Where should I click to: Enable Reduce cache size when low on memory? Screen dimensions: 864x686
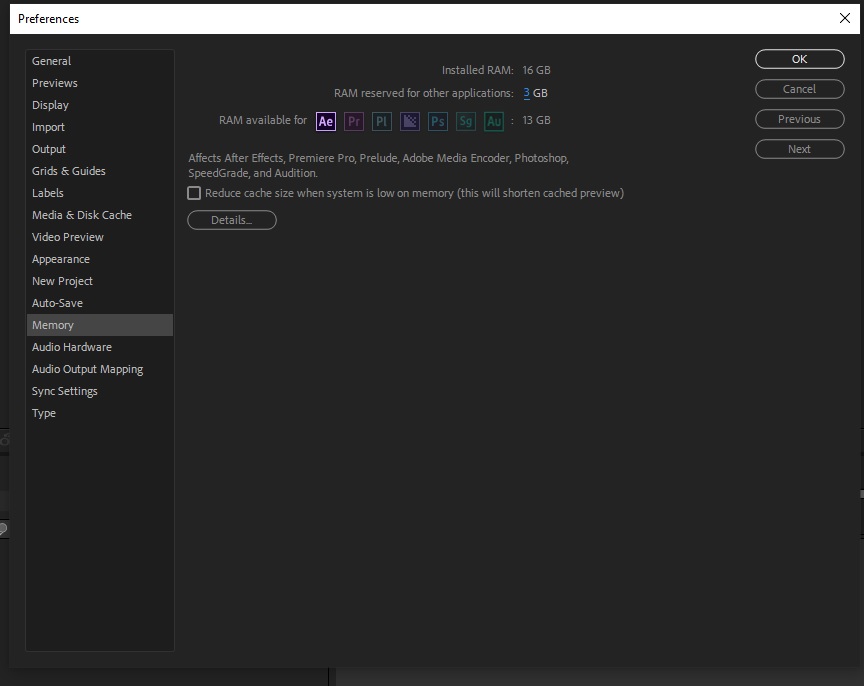coord(194,193)
